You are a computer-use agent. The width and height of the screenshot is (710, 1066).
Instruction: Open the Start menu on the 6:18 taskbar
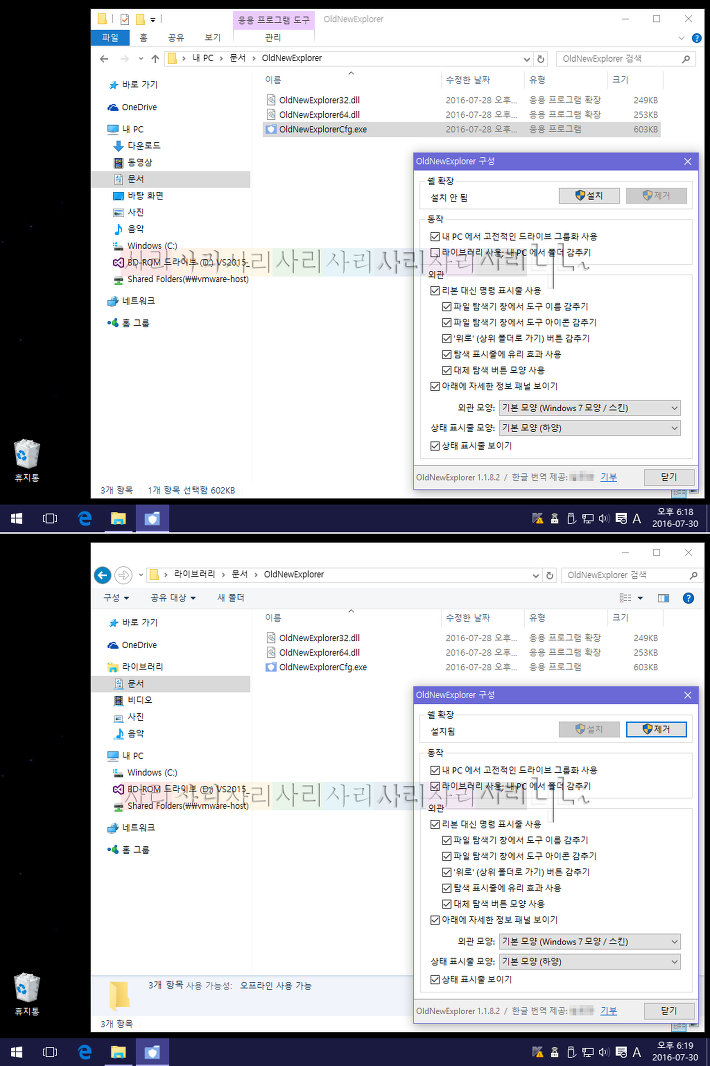click(16, 519)
